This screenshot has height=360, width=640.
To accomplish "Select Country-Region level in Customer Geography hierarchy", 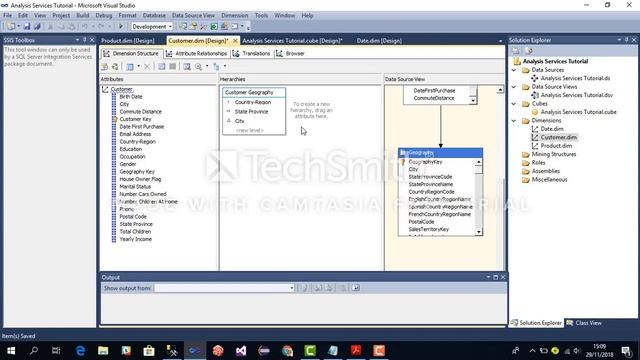I will [x=253, y=102].
